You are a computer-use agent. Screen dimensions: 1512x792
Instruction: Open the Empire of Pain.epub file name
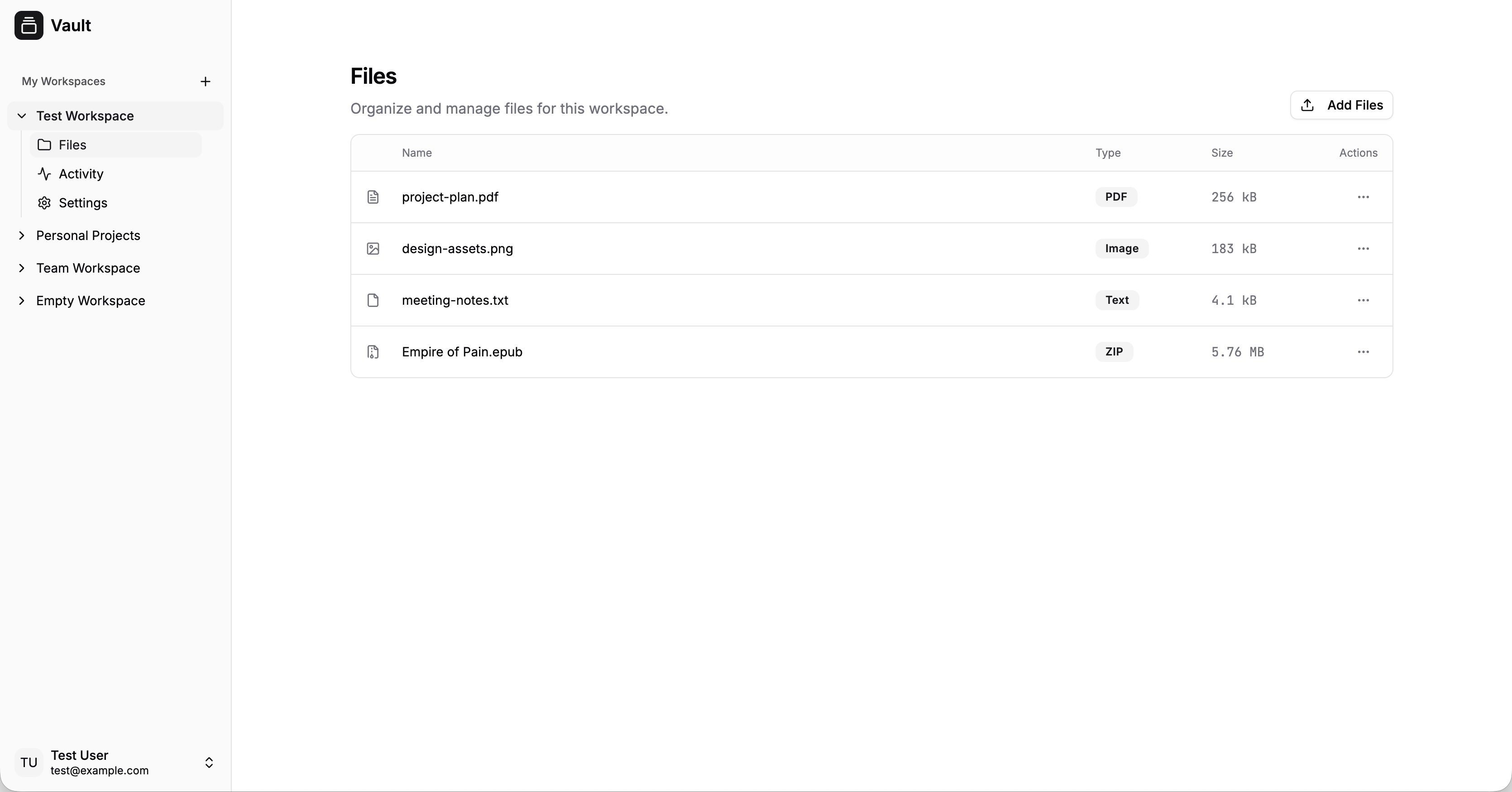click(x=462, y=352)
